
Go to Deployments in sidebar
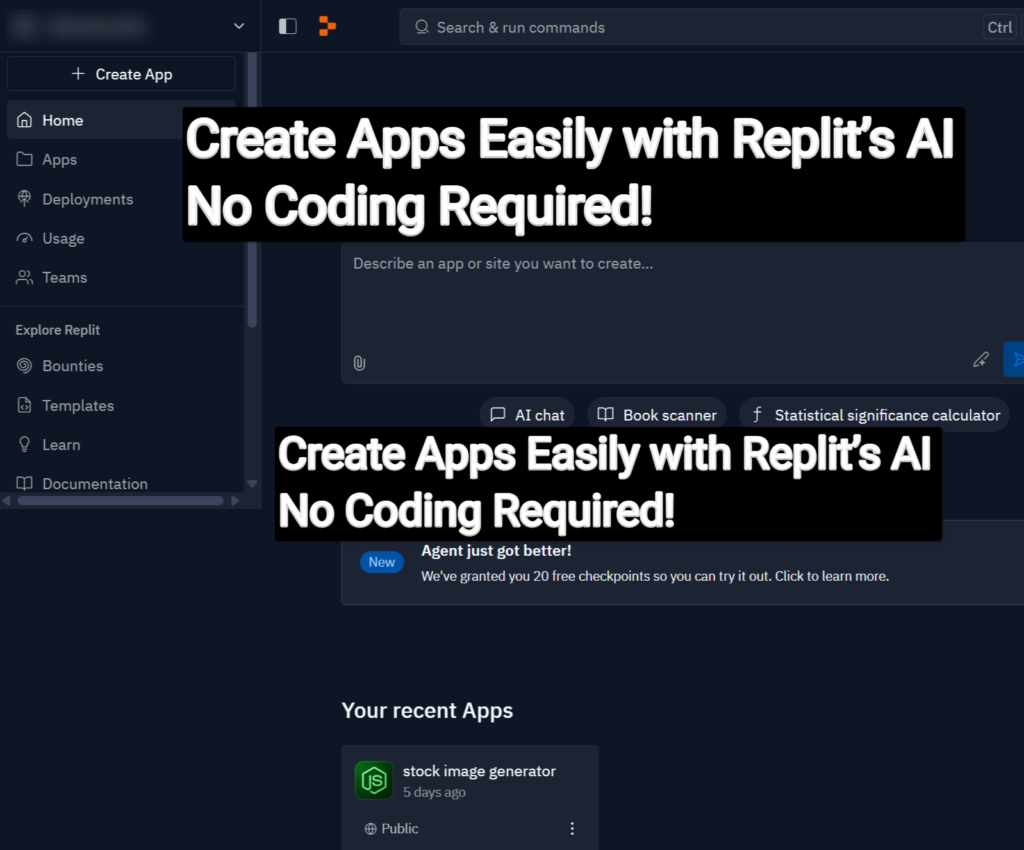[87, 199]
